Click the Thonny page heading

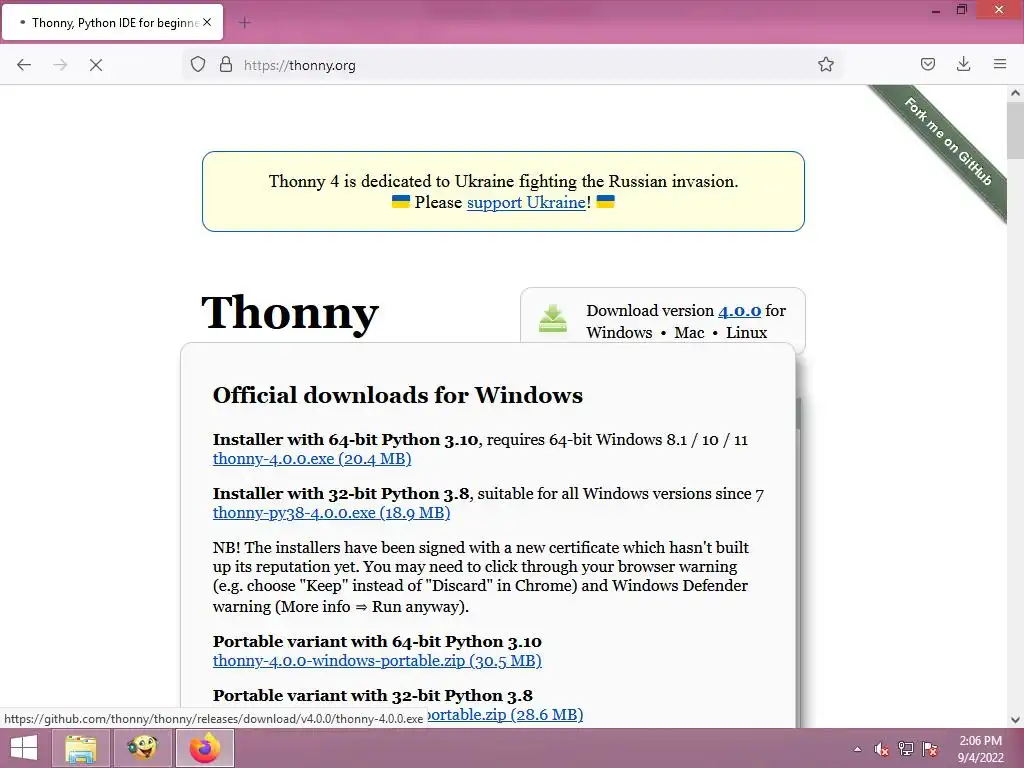pyautogui.click(x=290, y=313)
